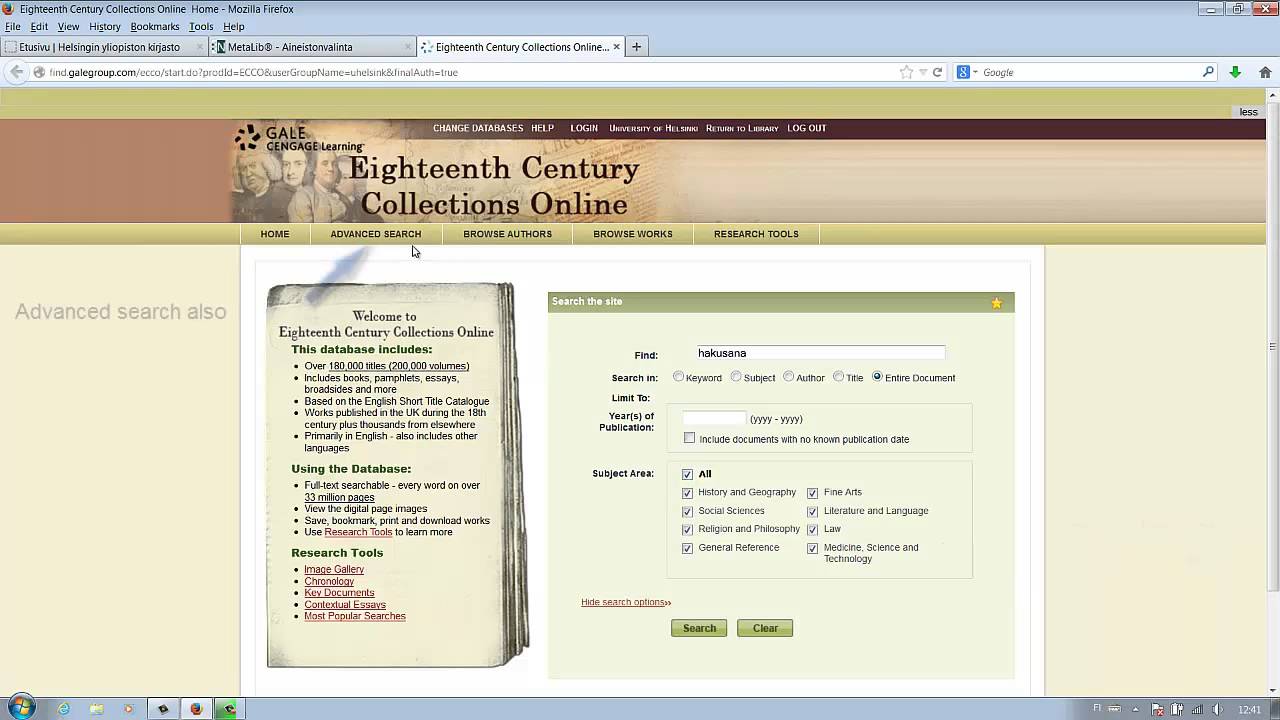This screenshot has width=1280, height=720.
Task: Open RESEARCH TOOLS navigation item
Action: [x=756, y=234]
